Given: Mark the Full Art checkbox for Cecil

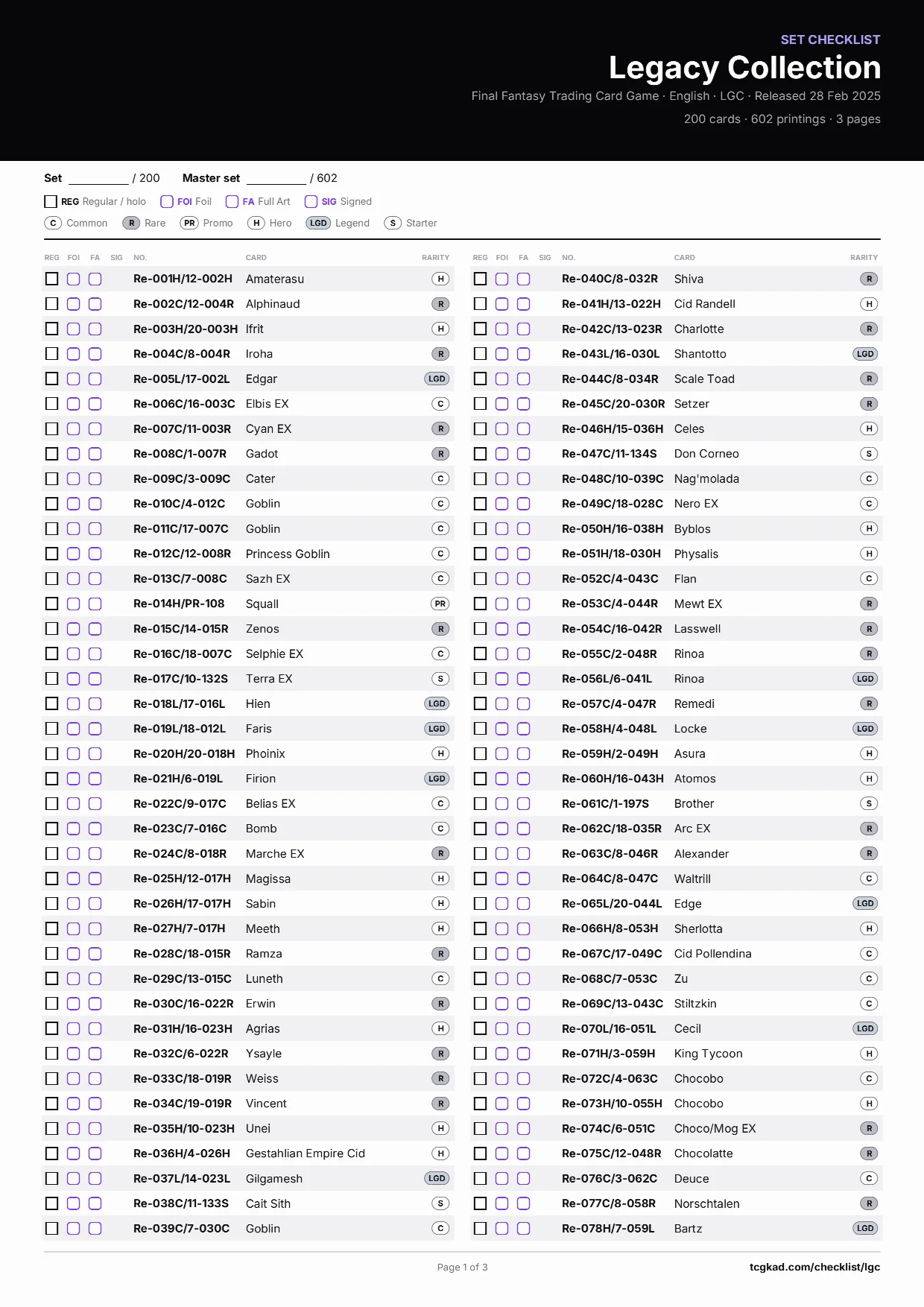Looking at the screenshot, I should tap(523, 1028).
